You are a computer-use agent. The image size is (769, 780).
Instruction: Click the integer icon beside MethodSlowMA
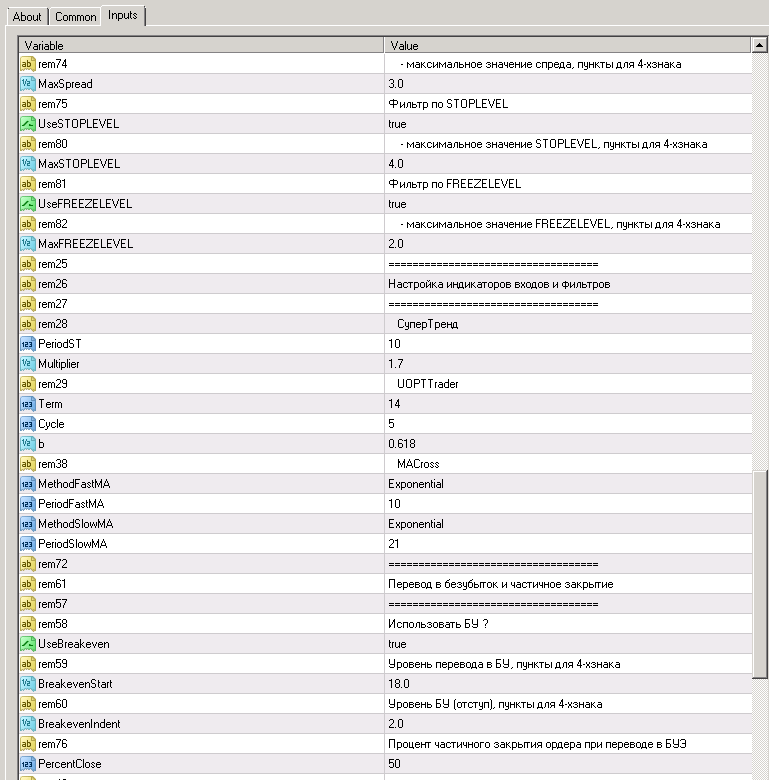click(x=28, y=524)
